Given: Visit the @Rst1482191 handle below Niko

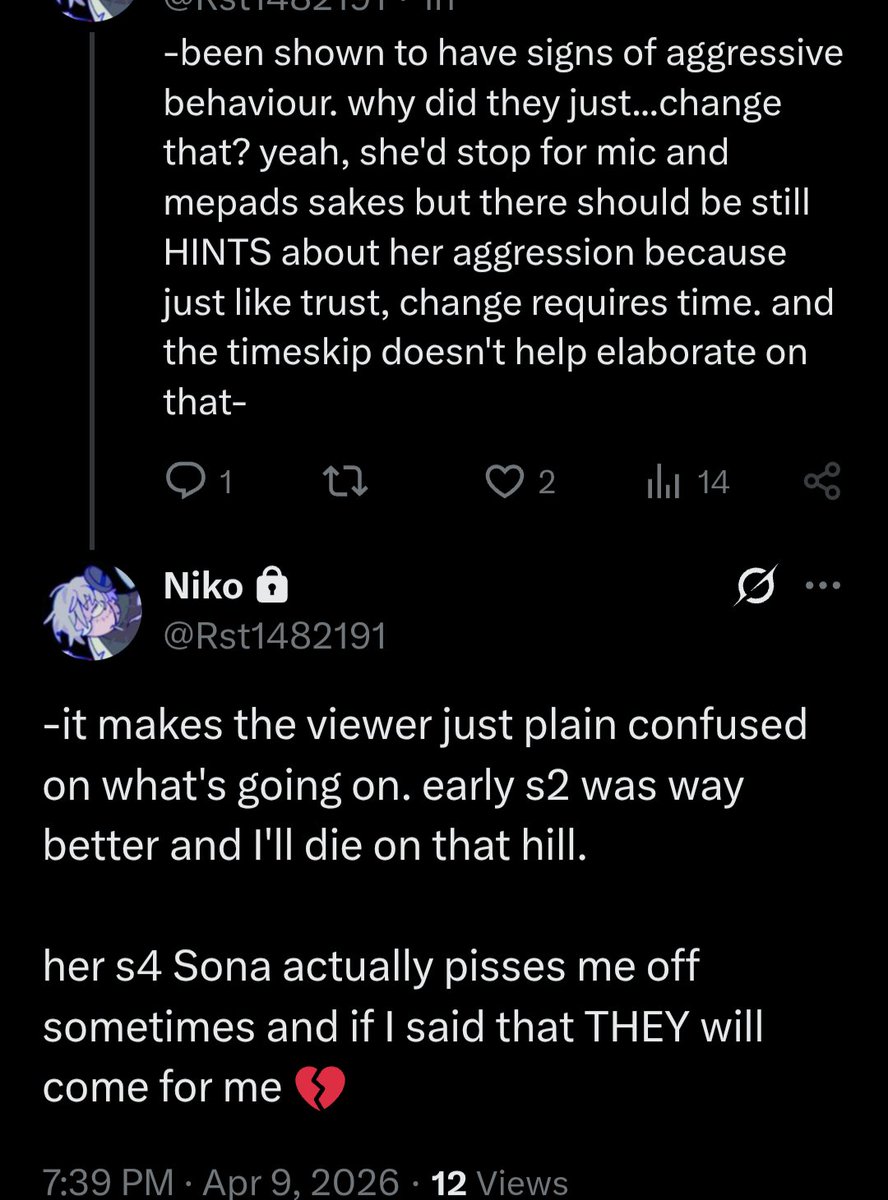Looking at the screenshot, I should pos(275,634).
